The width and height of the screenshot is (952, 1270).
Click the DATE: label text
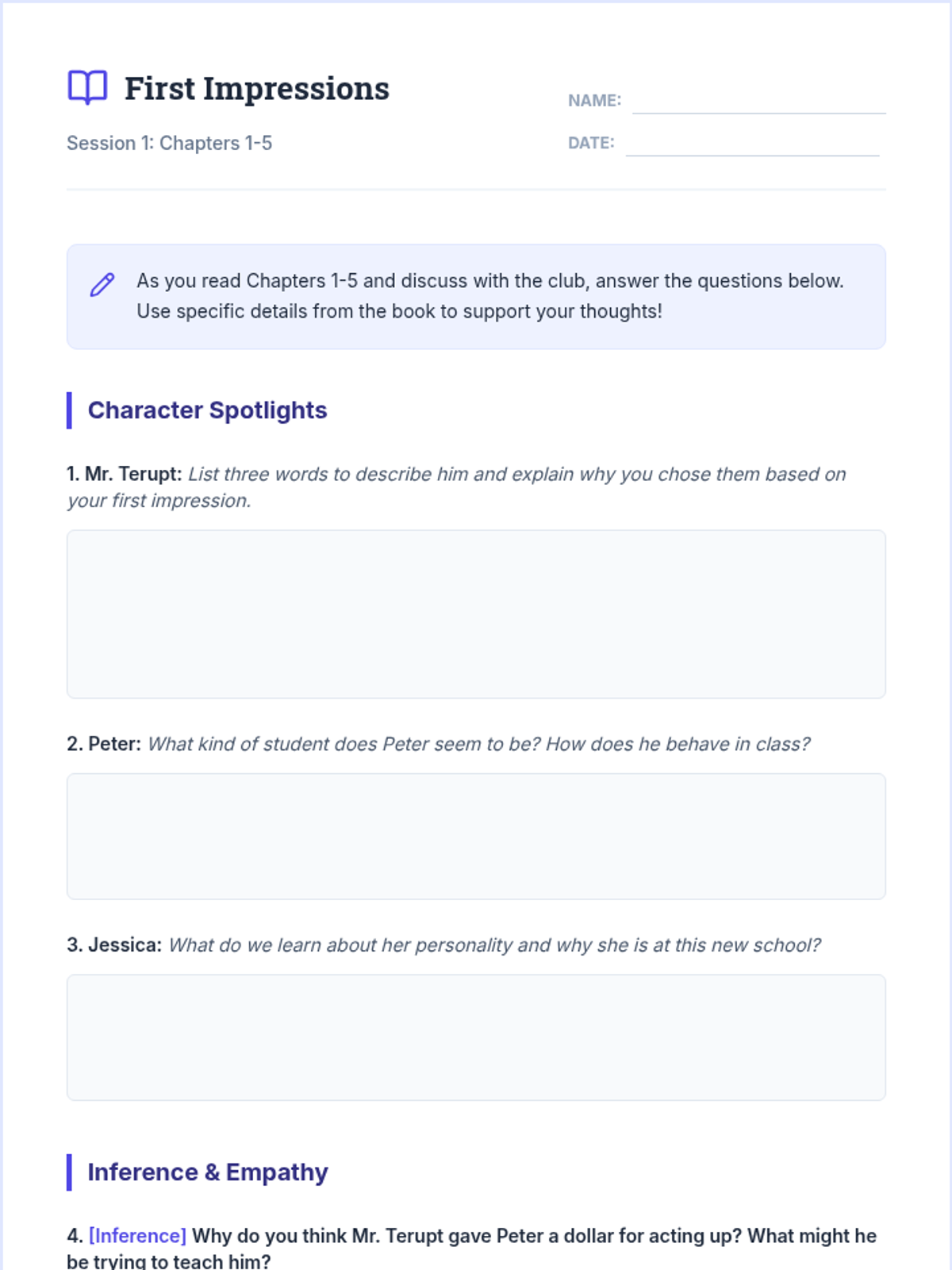(591, 143)
